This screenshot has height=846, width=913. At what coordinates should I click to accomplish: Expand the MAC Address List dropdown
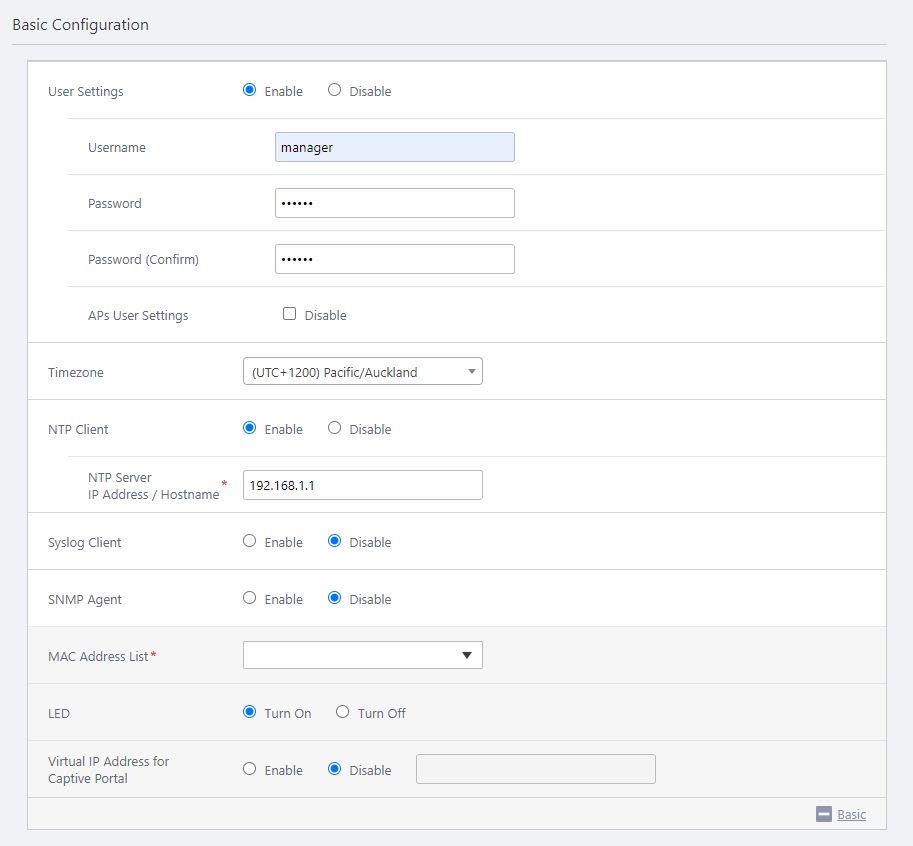362,655
